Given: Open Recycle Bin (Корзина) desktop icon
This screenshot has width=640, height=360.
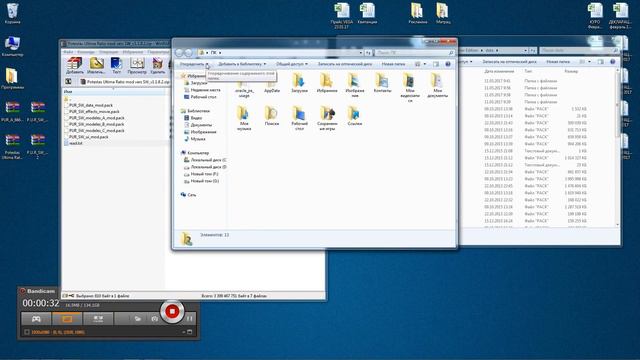Looking at the screenshot, I should tap(12, 13).
